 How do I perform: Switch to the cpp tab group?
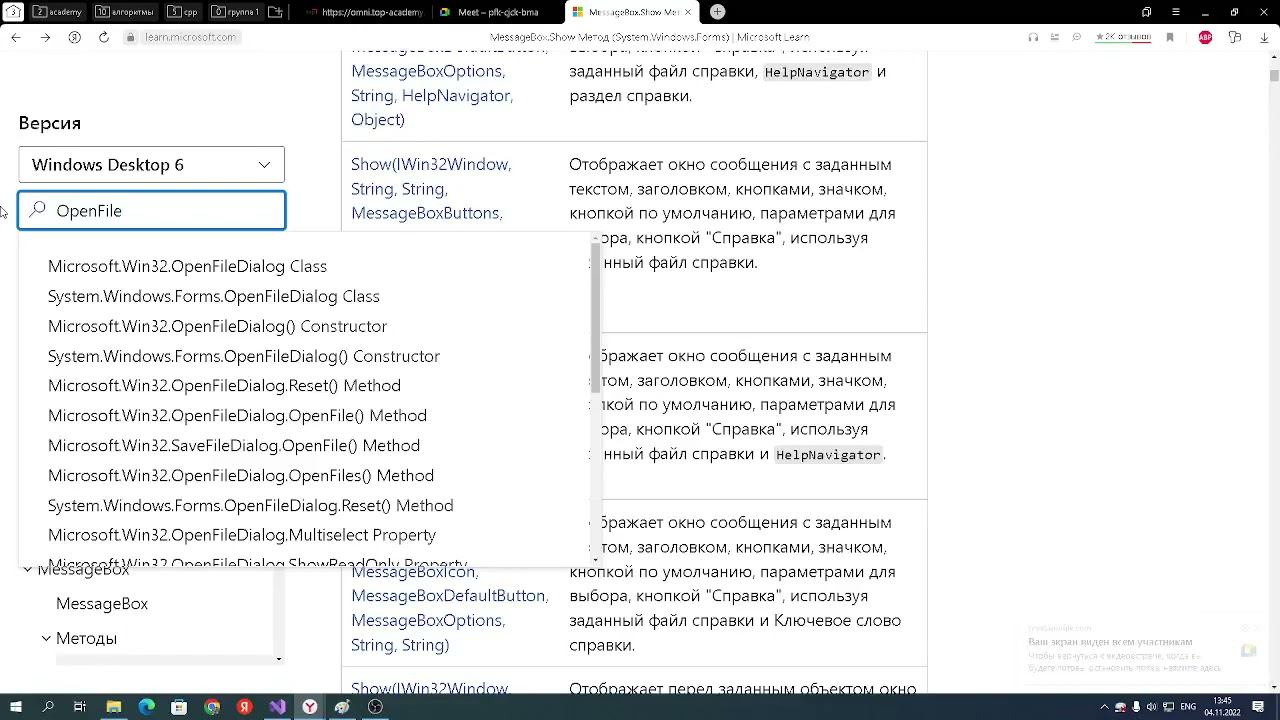click(x=182, y=12)
